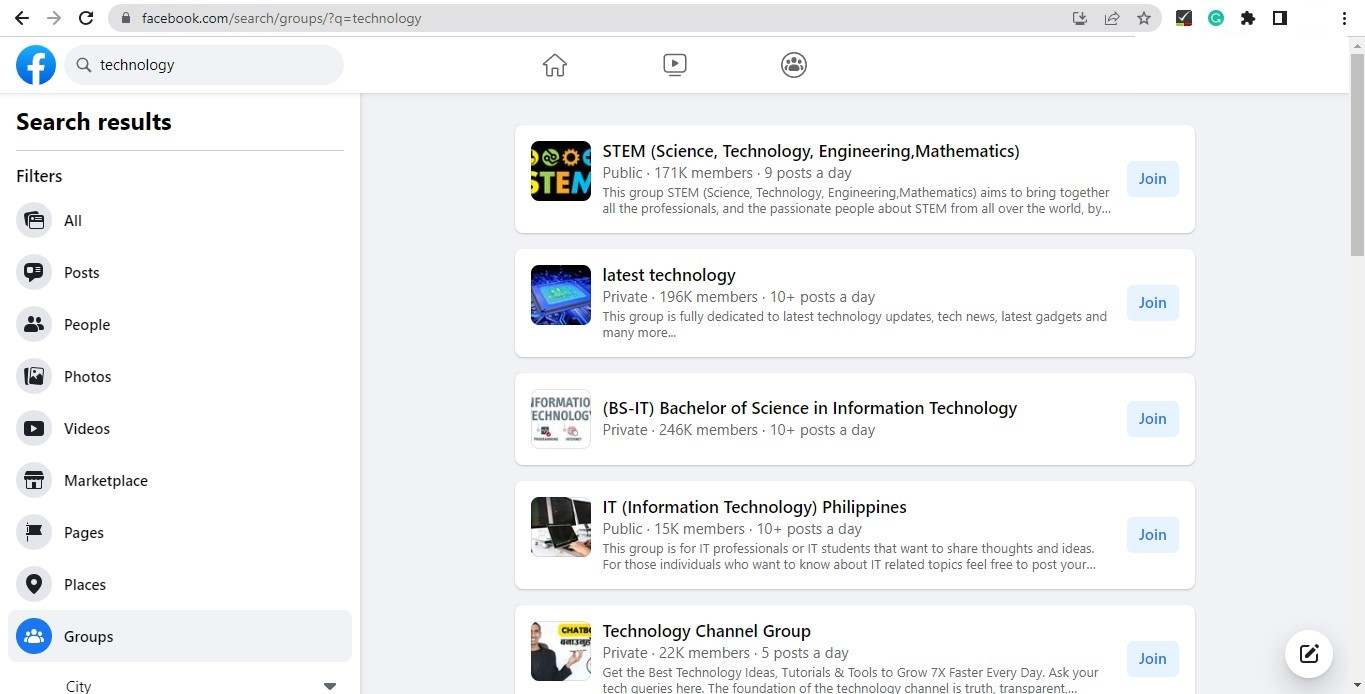Open the Extensions puzzle icon
This screenshot has width=1365, height=694.
(x=1248, y=18)
